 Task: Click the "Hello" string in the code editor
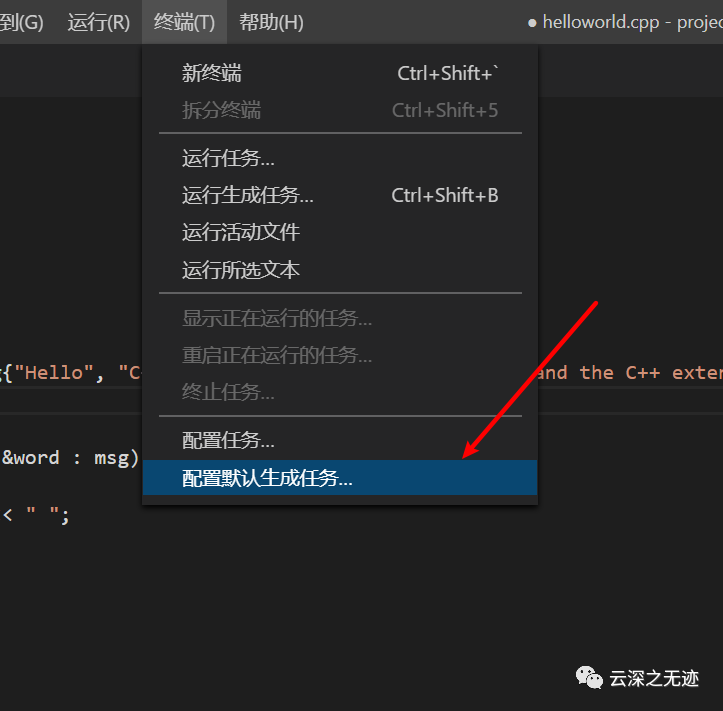(54, 373)
